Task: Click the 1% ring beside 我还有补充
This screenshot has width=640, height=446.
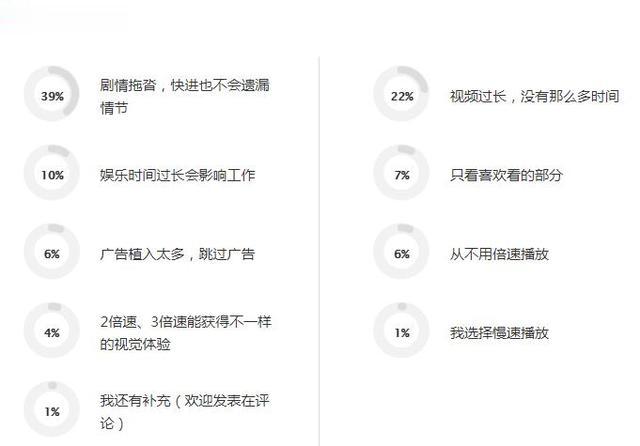Action: click(51, 409)
